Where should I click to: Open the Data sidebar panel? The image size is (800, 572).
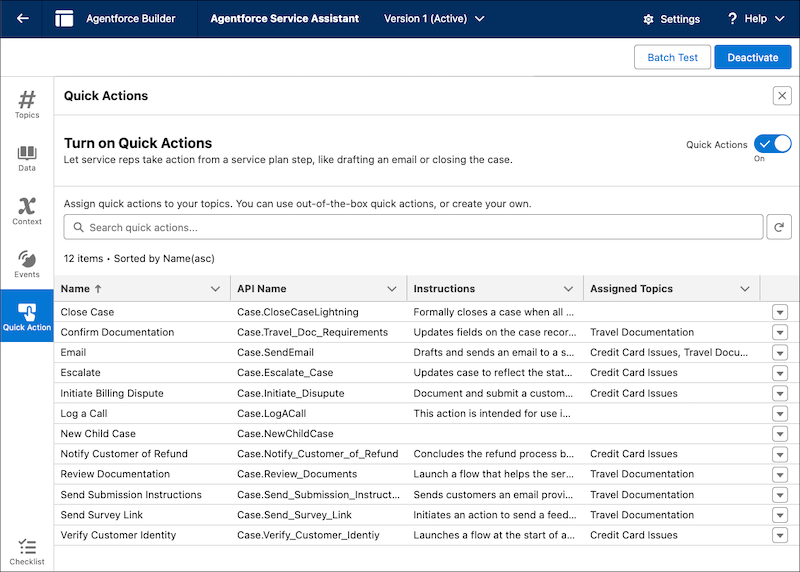27,158
